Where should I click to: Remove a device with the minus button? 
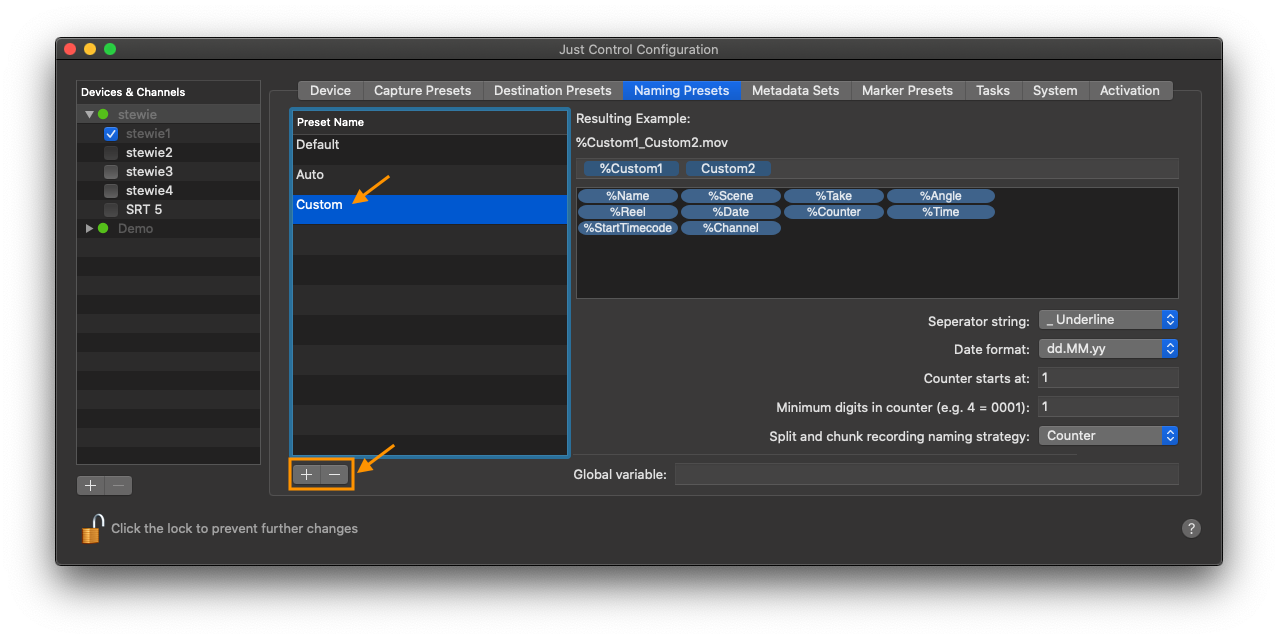point(119,485)
